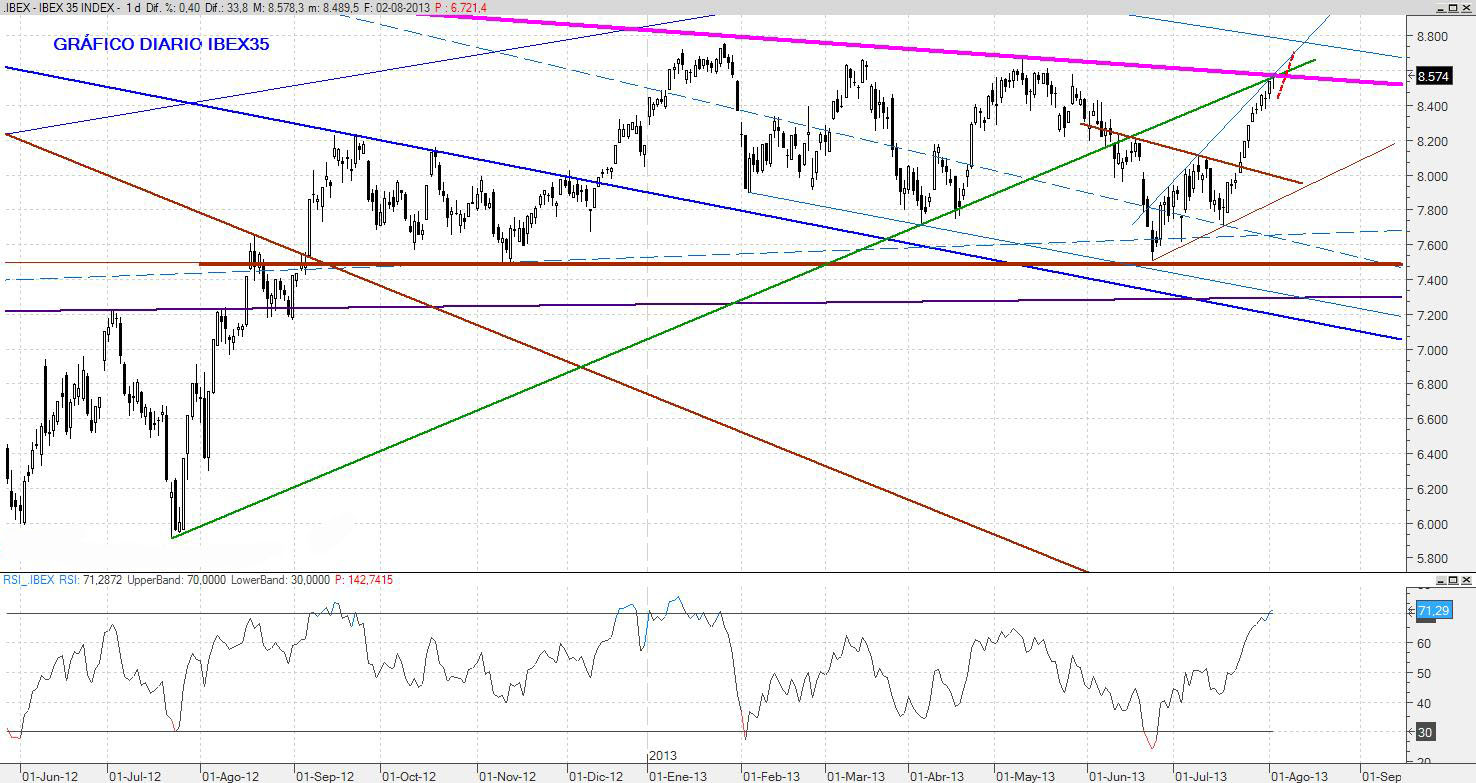Click the 01-Ago-13 date on time axis
Viewport: 1476px width, 783px height.
point(1298,775)
